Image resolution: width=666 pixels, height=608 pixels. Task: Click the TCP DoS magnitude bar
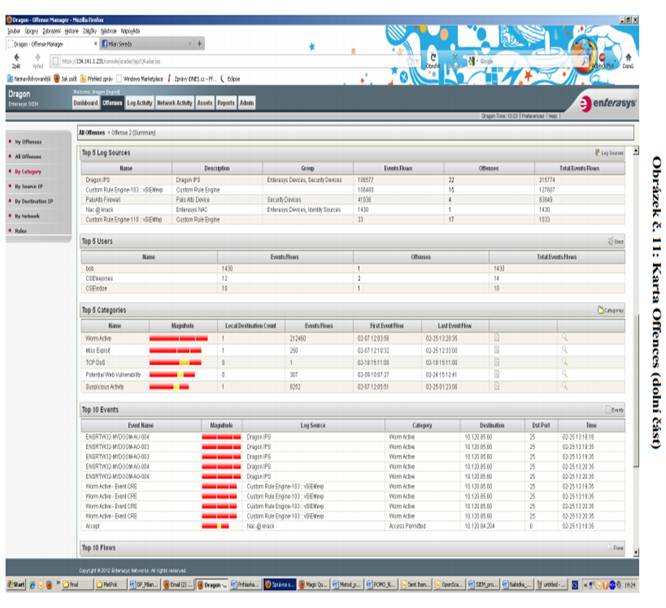[x=175, y=362]
